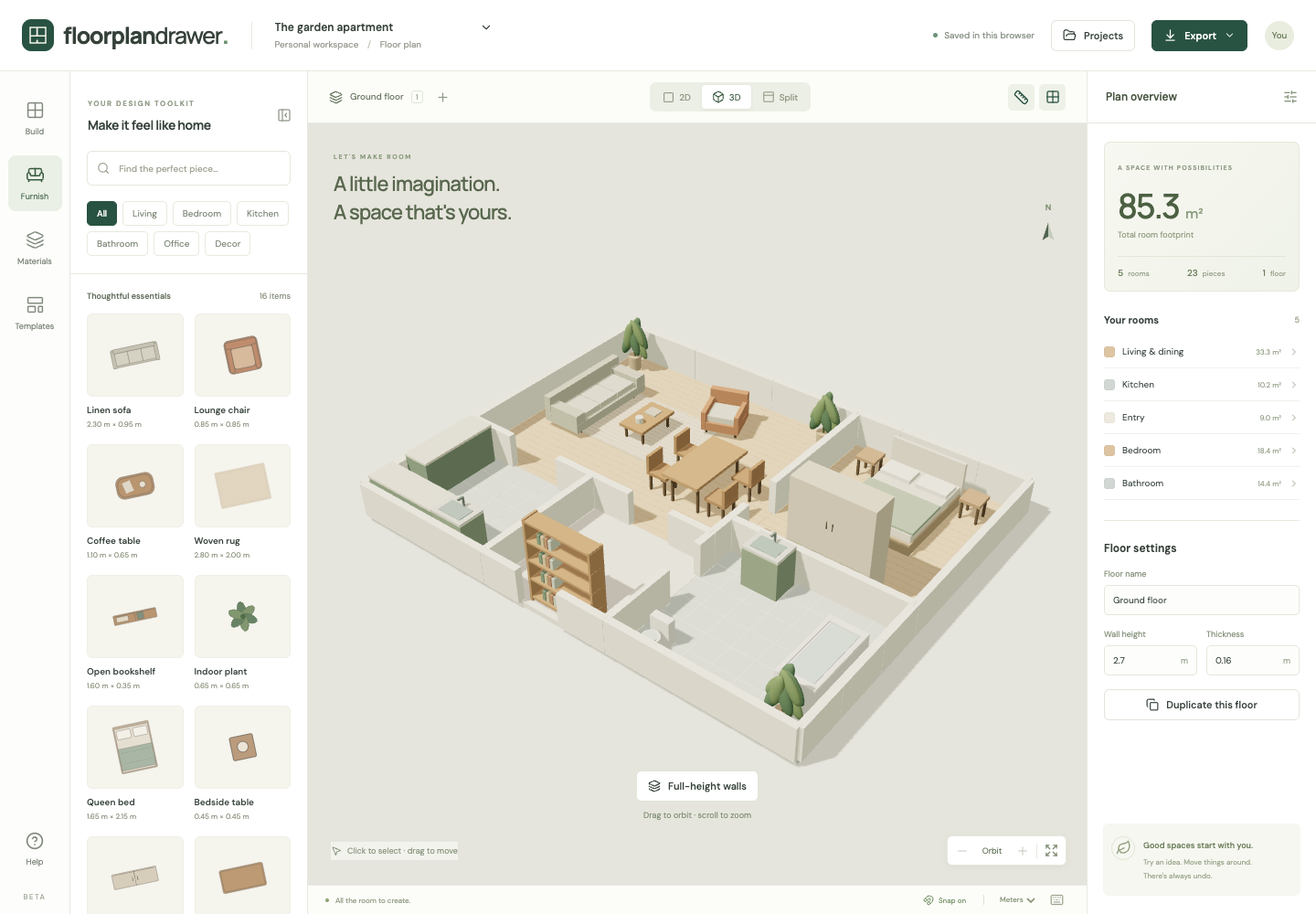Open keyboard shortcuts icon in status bar
This screenshot has height=914, width=1316.
click(x=1057, y=900)
